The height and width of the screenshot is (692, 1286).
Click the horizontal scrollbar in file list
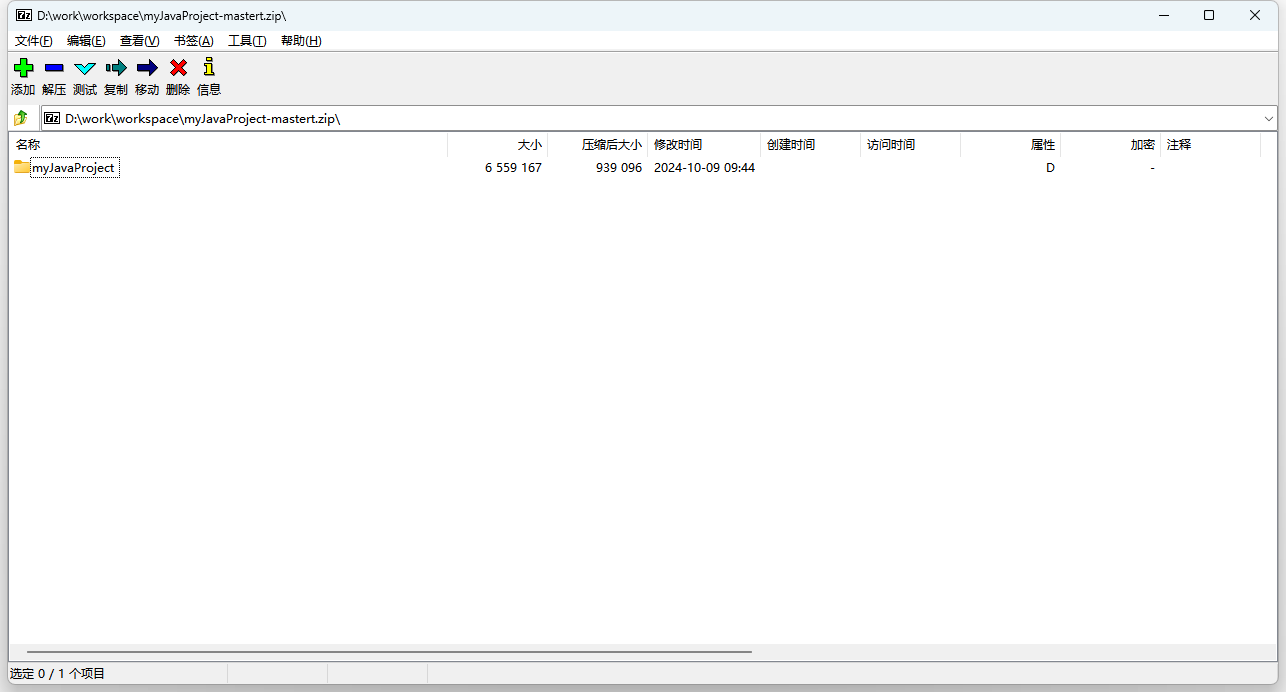(x=390, y=651)
